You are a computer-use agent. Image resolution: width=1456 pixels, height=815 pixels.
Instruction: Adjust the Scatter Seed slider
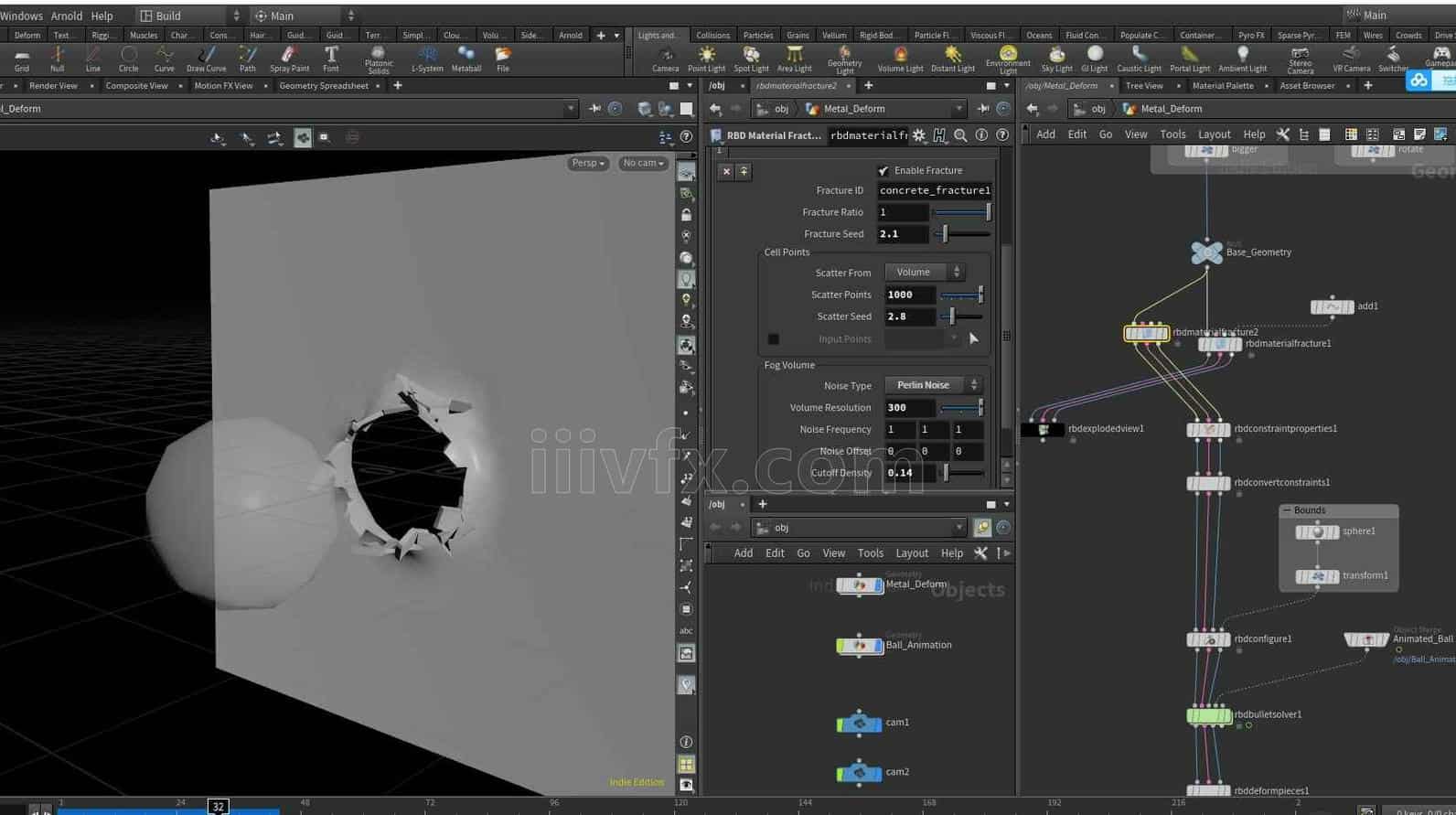[952, 316]
